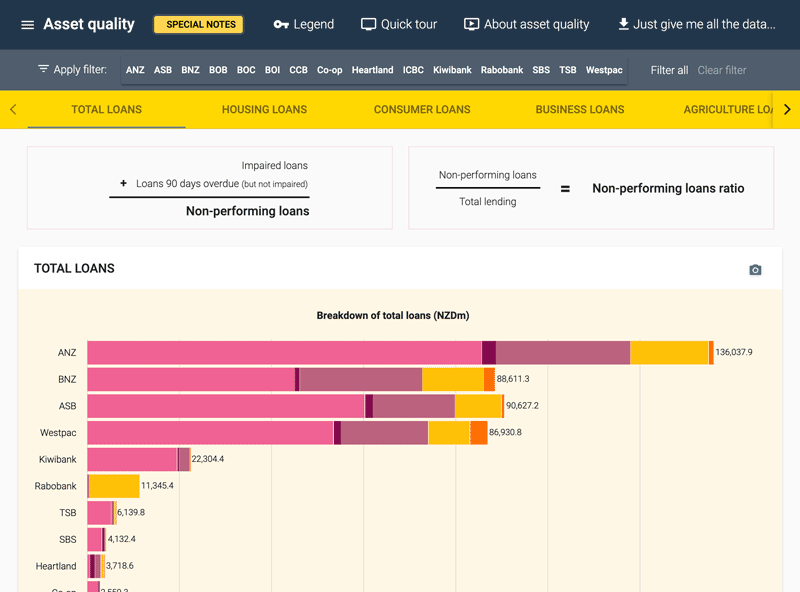The height and width of the screenshot is (592, 800).
Task: Click the ASB value 90,627.2
Action: 522,406
